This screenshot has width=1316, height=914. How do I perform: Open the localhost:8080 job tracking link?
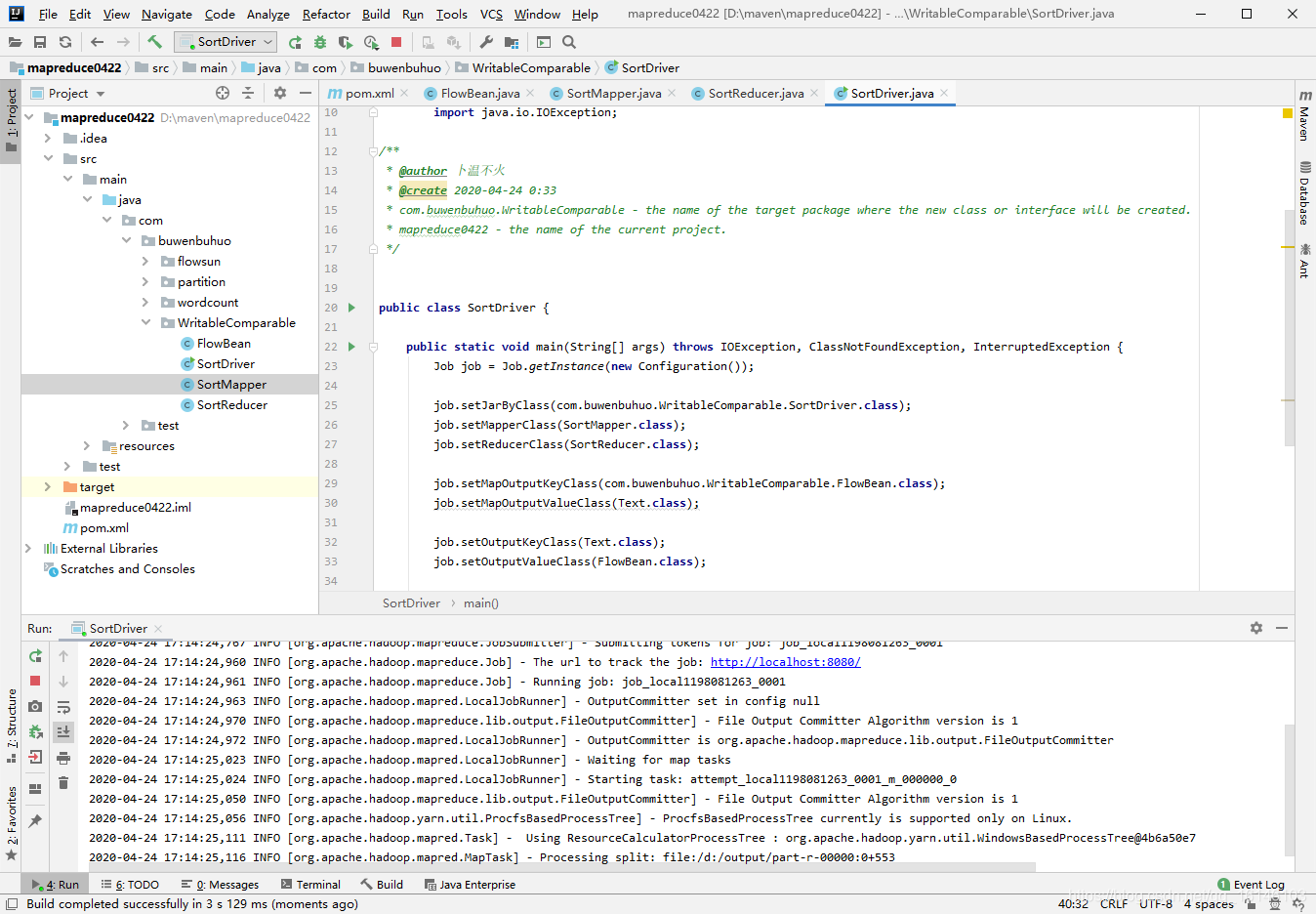[785, 662]
